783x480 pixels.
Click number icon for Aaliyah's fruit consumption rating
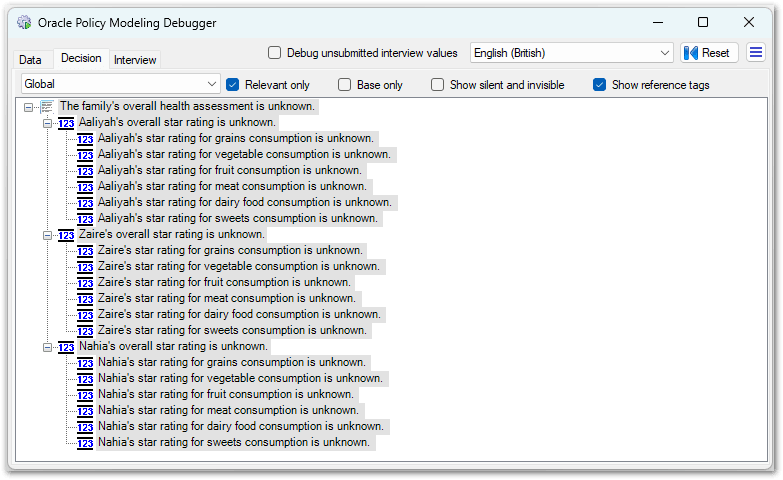[85, 171]
